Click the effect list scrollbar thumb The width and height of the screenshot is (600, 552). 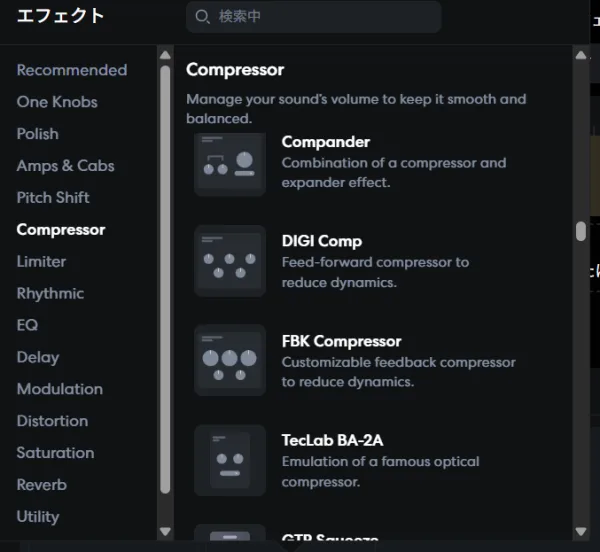[581, 231]
